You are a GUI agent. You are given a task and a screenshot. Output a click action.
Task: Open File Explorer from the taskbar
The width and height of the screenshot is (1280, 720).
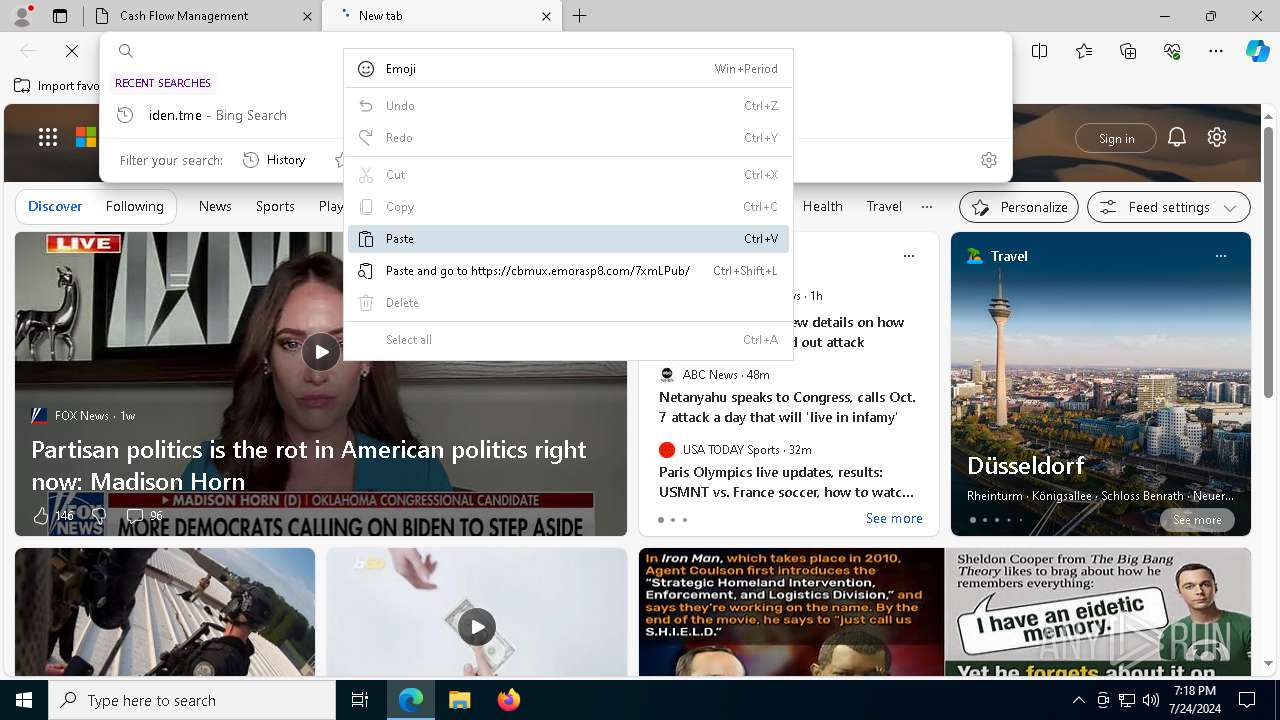[459, 700]
